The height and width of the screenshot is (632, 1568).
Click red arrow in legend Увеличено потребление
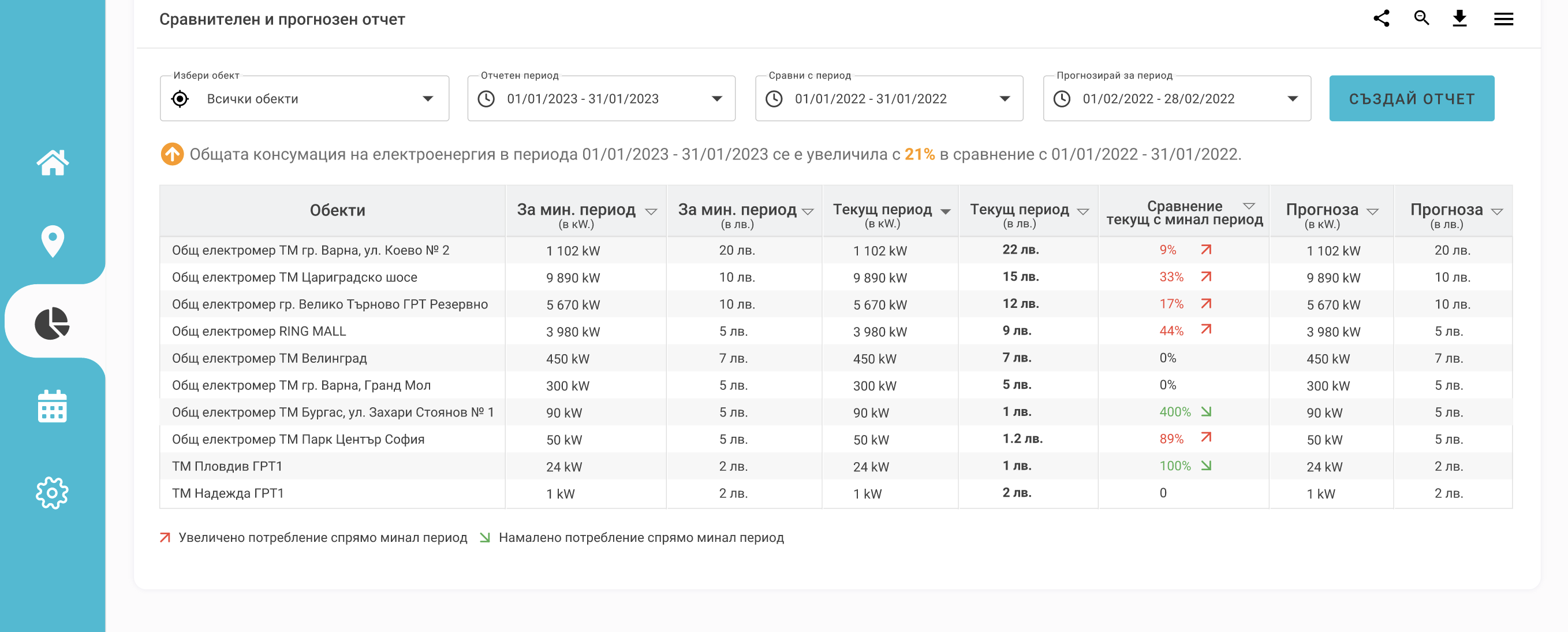click(x=165, y=538)
